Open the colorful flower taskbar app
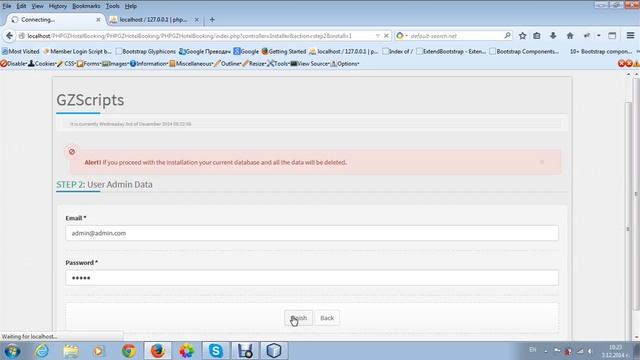The image size is (640, 360). [187, 351]
